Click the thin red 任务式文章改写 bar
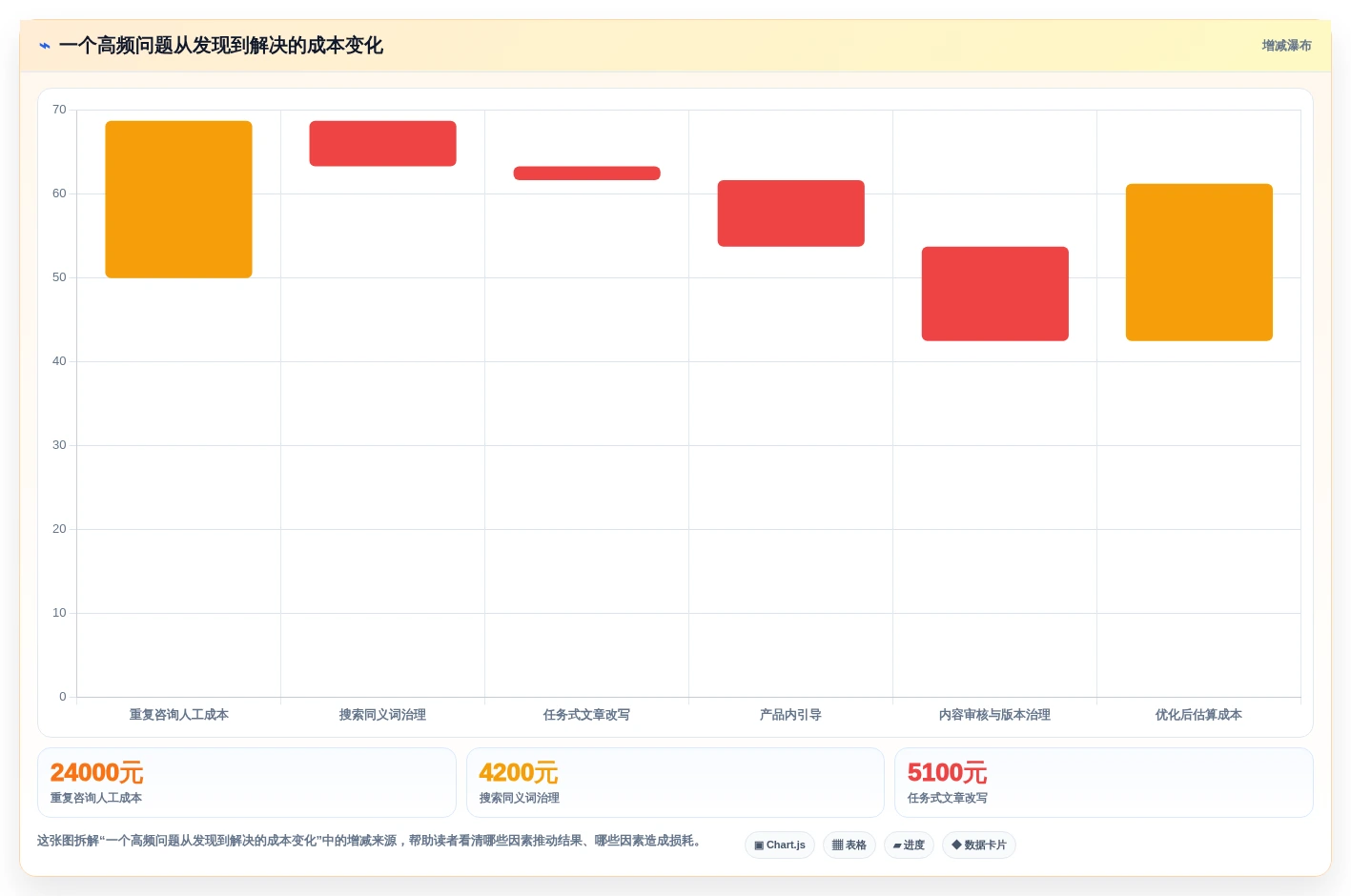This screenshot has height=896, width=1351. 586,173
